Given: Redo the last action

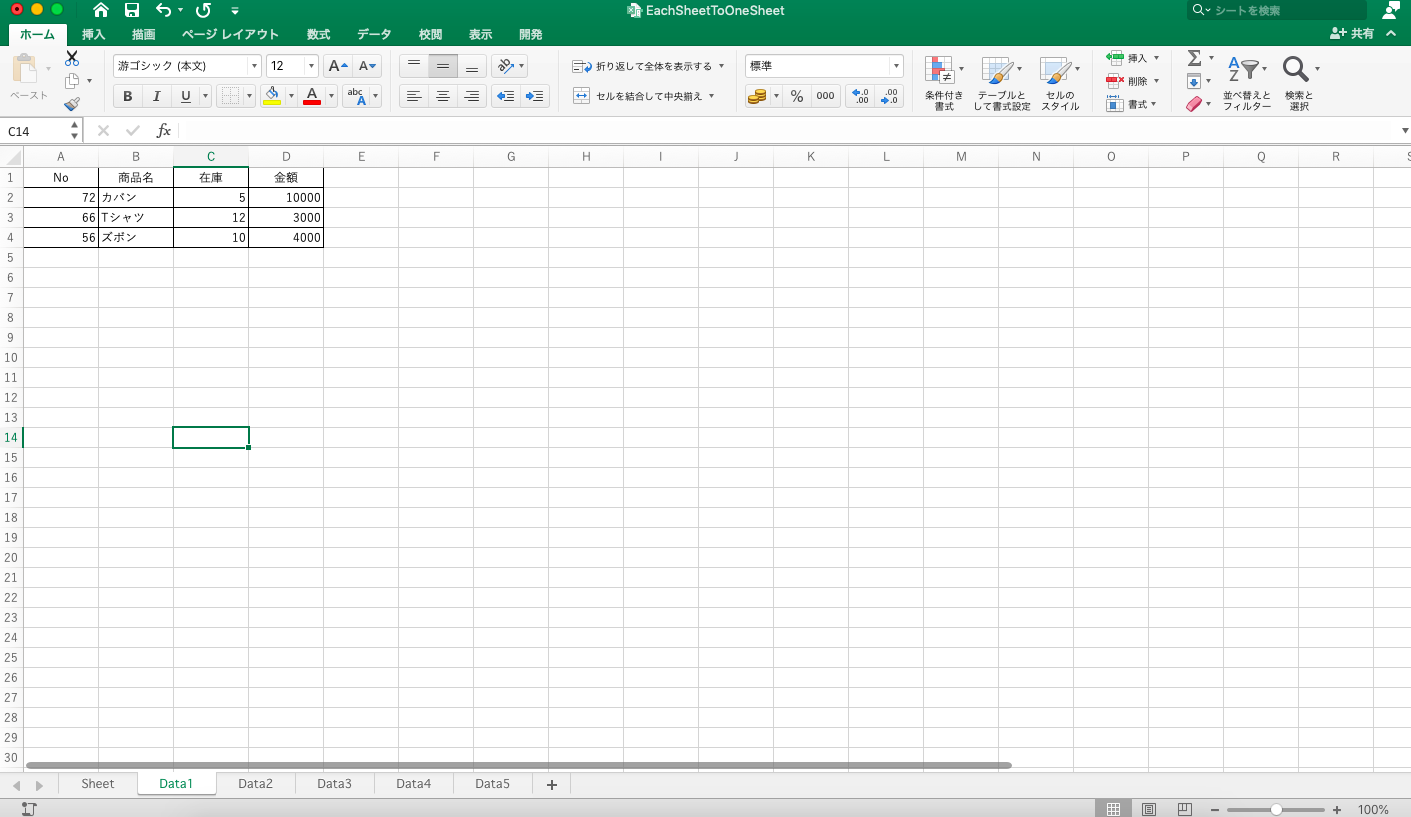Looking at the screenshot, I should pyautogui.click(x=203, y=10).
